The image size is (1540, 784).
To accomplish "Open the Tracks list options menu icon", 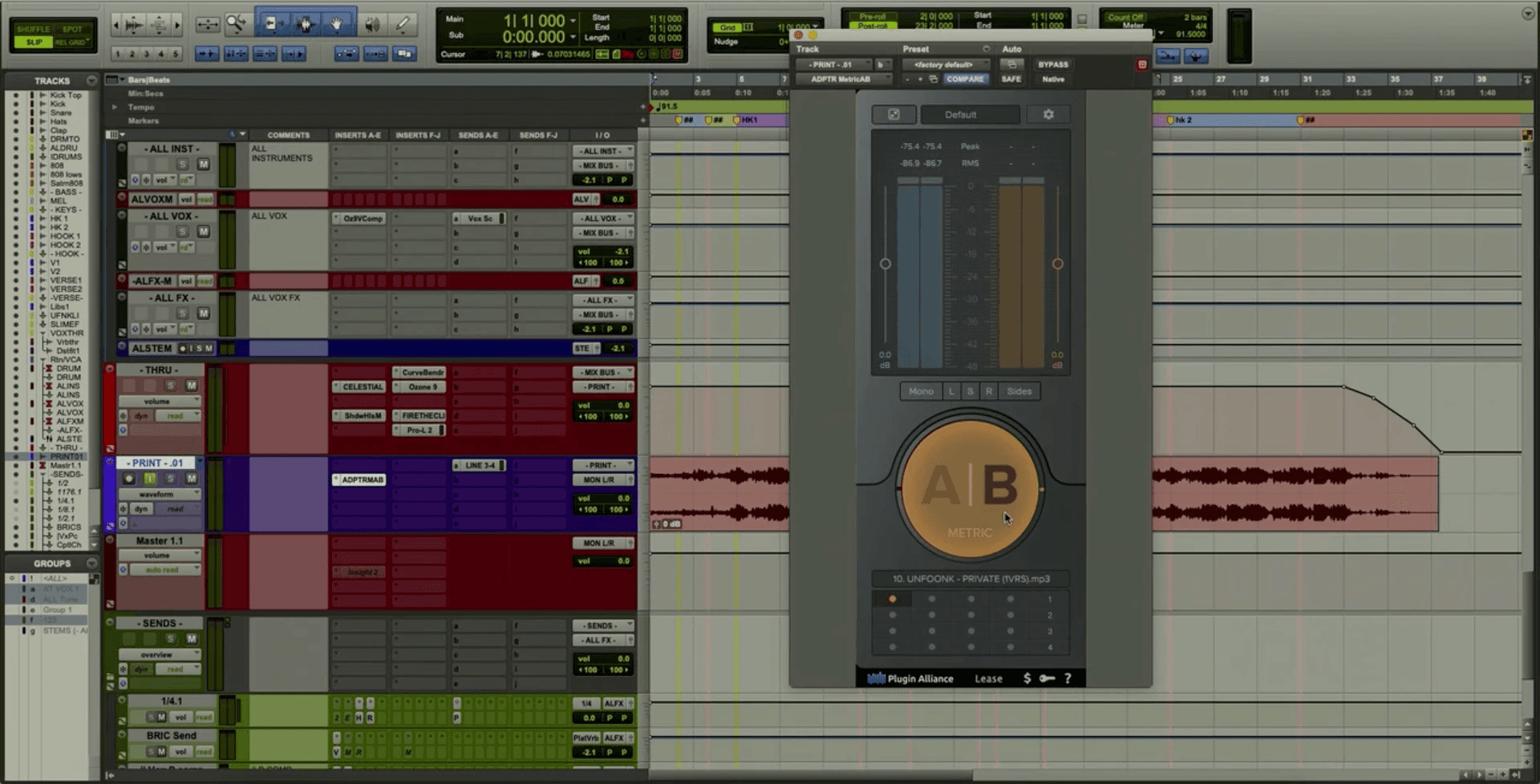I will (x=91, y=80).
